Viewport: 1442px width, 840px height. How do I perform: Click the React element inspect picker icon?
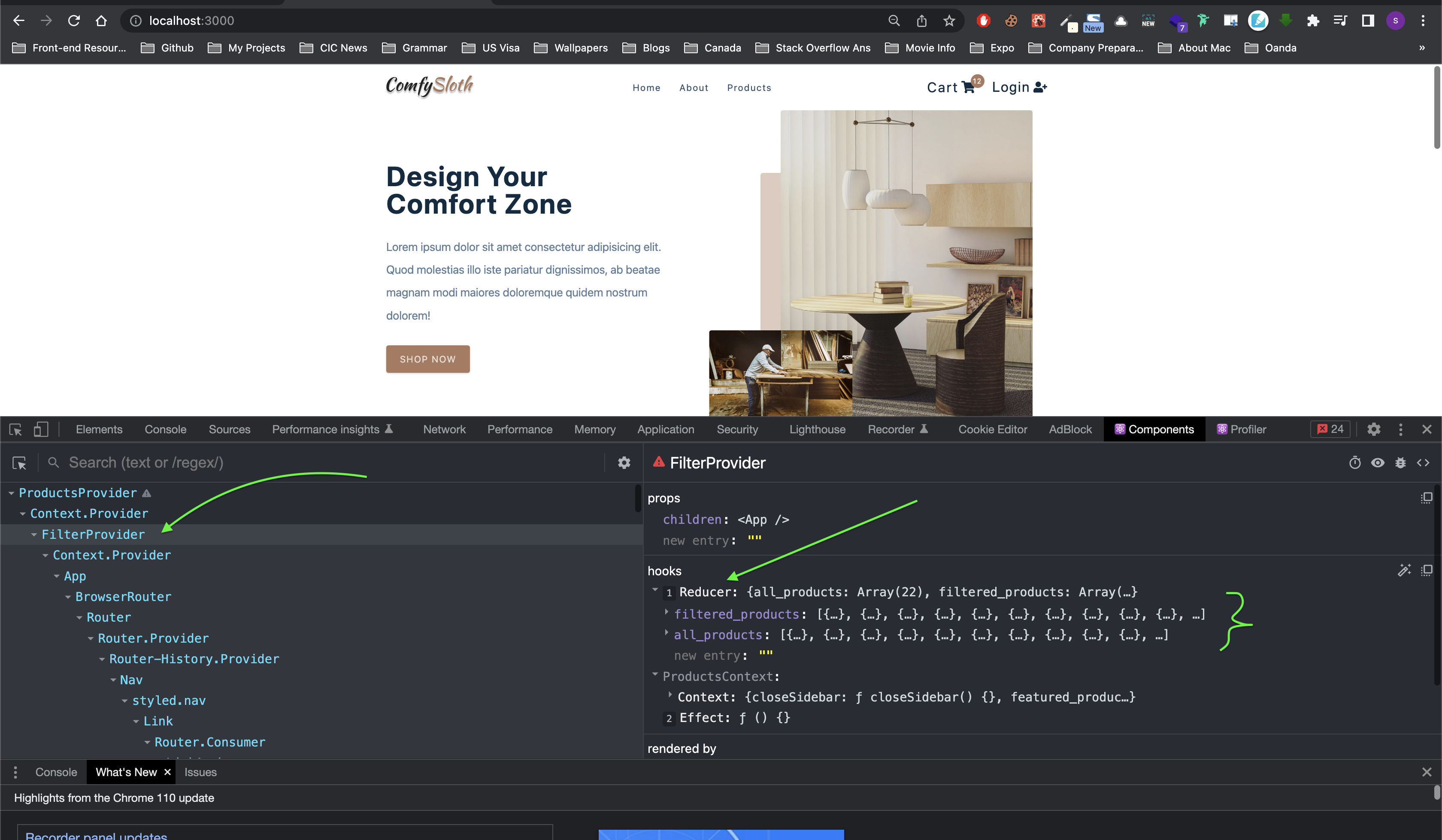click(19, 462)
